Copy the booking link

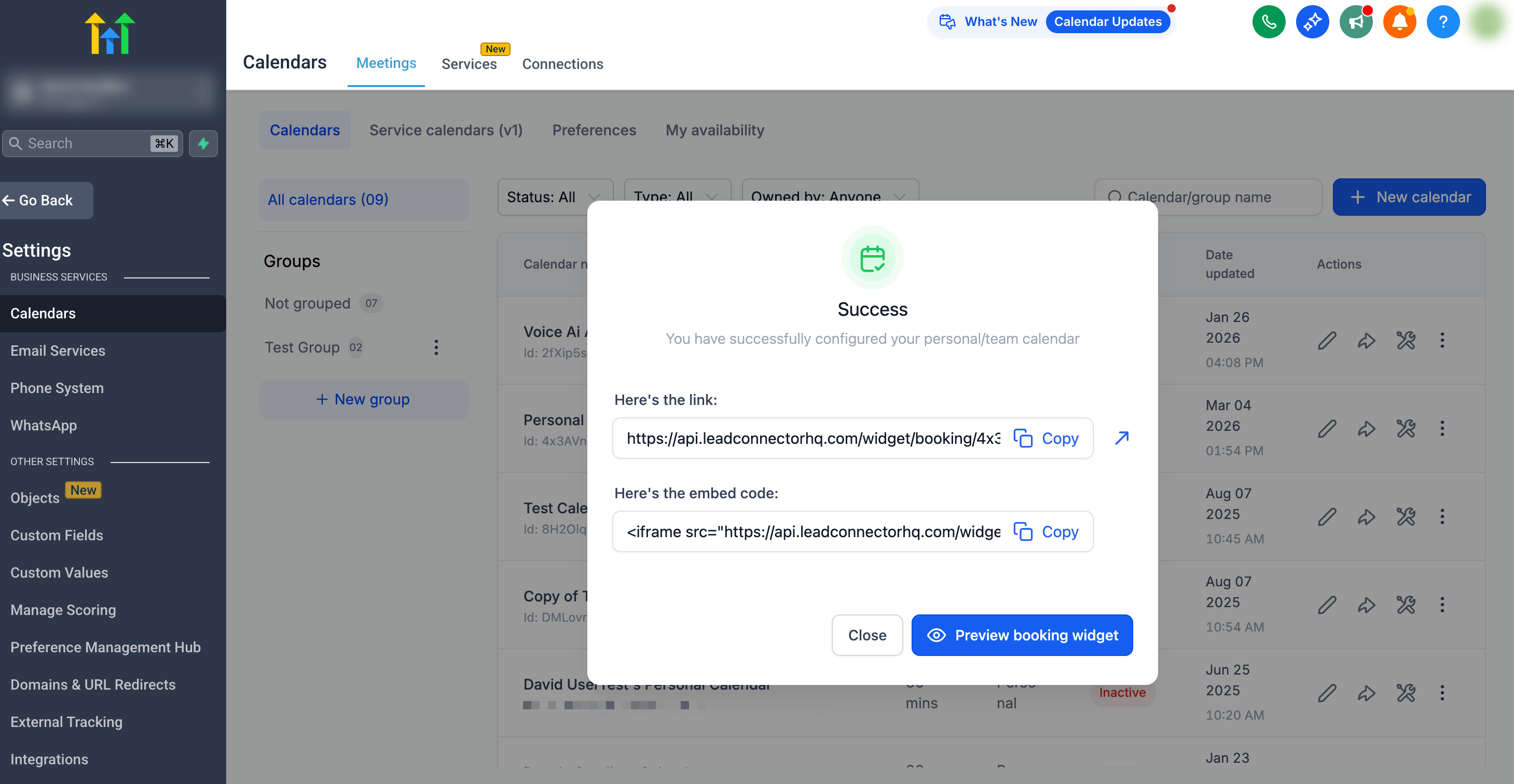point(1046,438)
